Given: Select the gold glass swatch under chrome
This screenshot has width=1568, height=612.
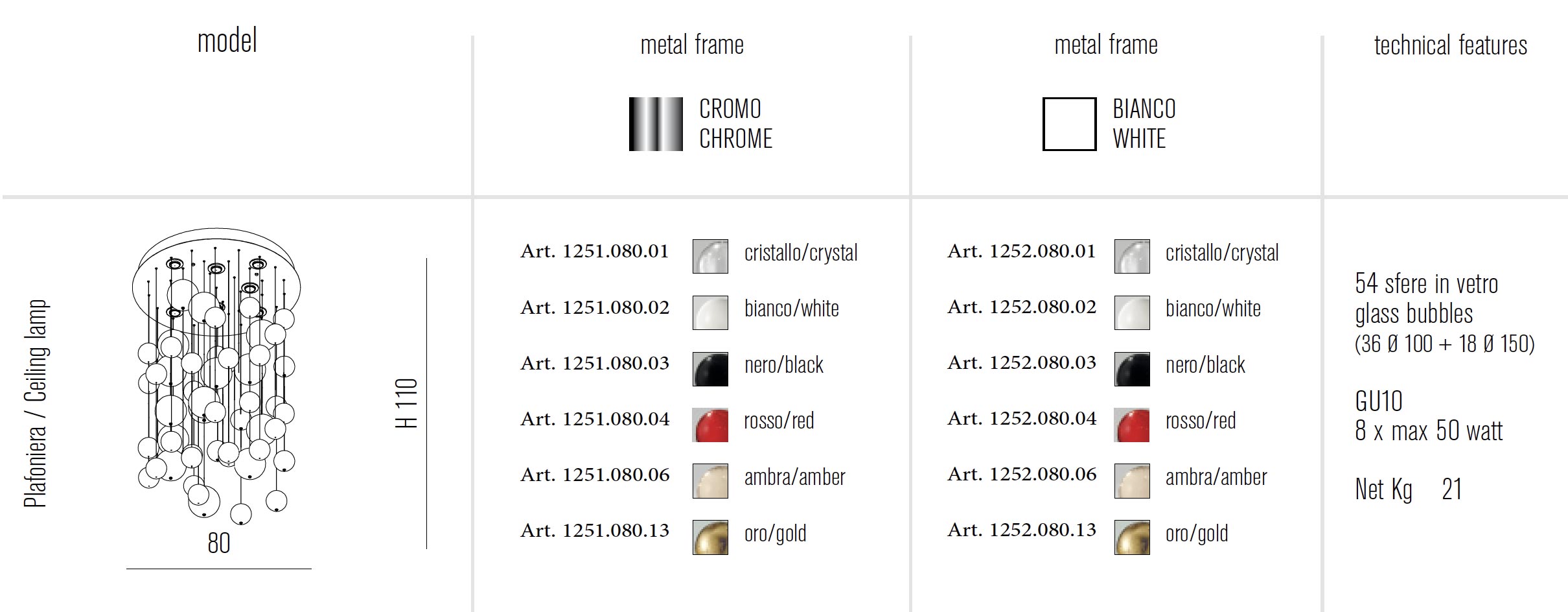Looking at the screenshot, I should (x=710, y=537).
